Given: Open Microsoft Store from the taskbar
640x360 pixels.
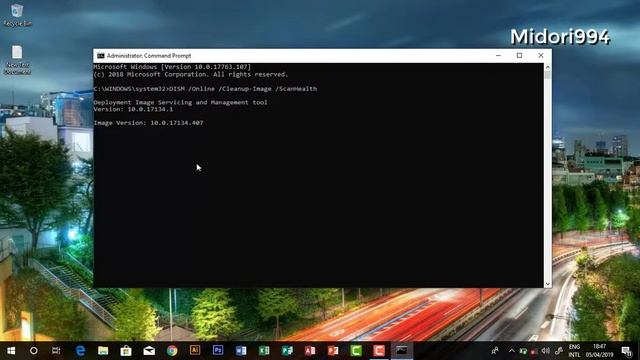Looking at the screenshot, I should click(x=126, y=351).
